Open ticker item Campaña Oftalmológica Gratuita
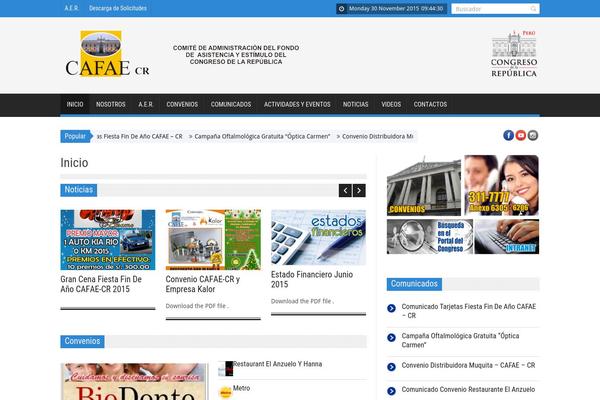This screenshot has height=400, width=600. tap(262, 136)
